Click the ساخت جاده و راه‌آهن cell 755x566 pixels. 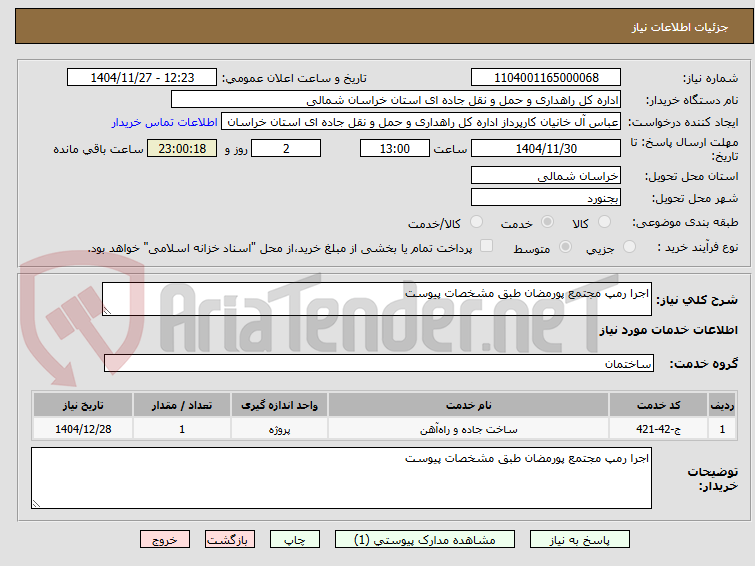(x=469, y=429)
